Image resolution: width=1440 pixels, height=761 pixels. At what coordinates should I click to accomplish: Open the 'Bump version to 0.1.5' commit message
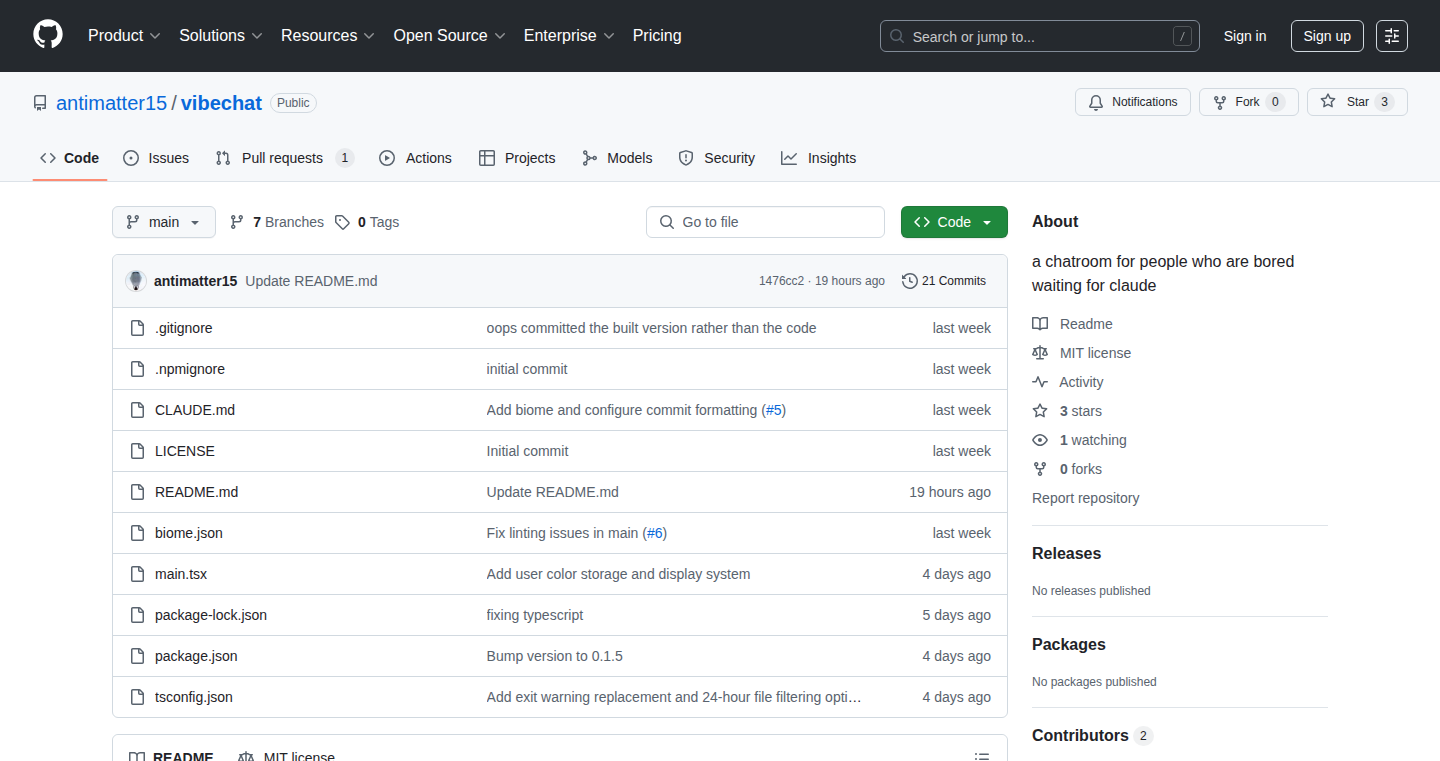[x=555, y=656]
